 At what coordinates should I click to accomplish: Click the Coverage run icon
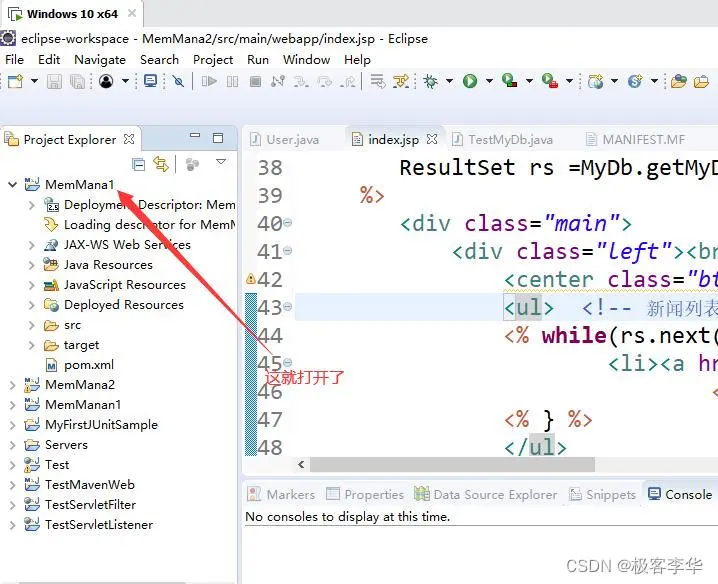pyautogui.click(x=509, y=81)
